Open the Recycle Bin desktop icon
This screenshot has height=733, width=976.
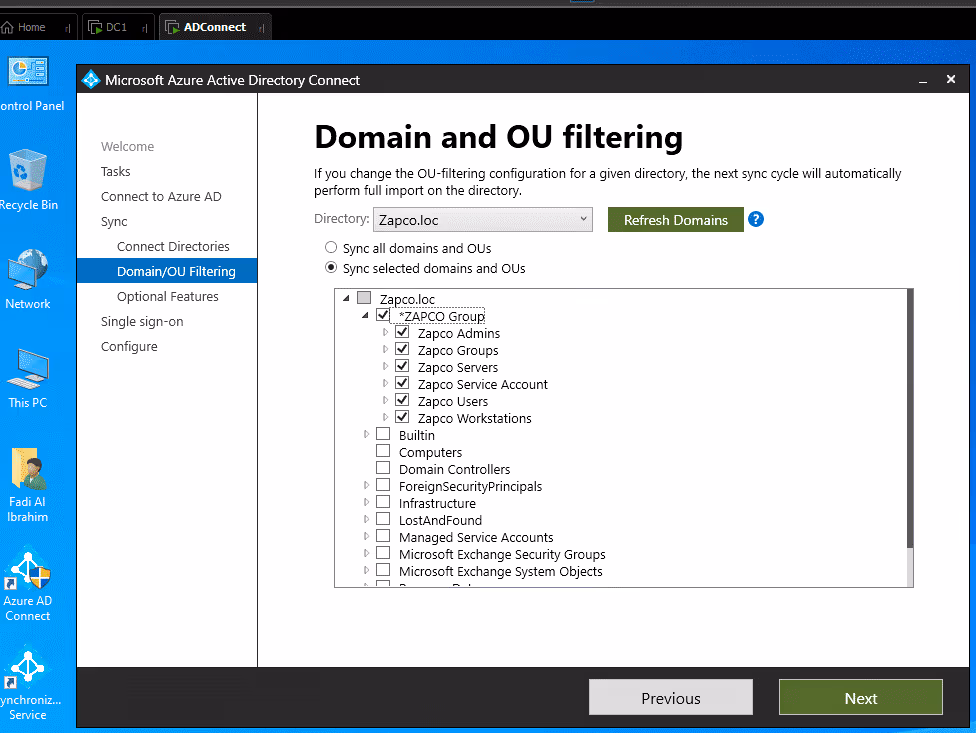[28, 170]
